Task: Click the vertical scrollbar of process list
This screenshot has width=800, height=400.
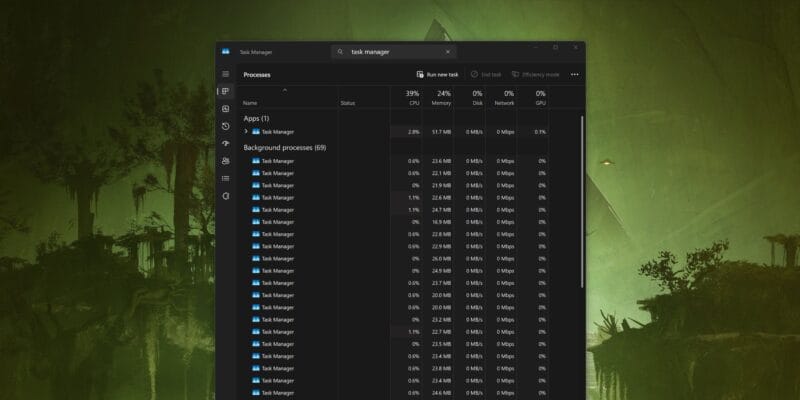Action: 582,202
